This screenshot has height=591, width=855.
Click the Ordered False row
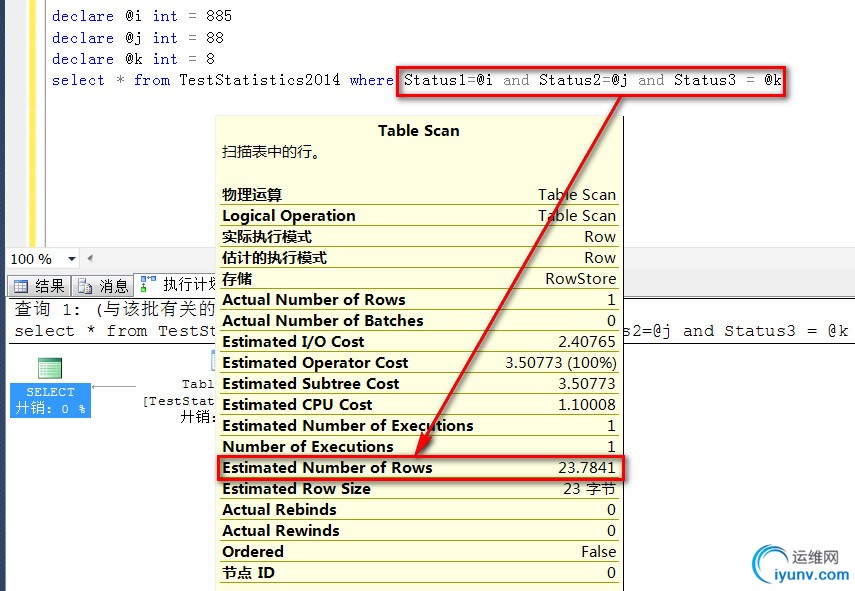(x=419, y=551)
